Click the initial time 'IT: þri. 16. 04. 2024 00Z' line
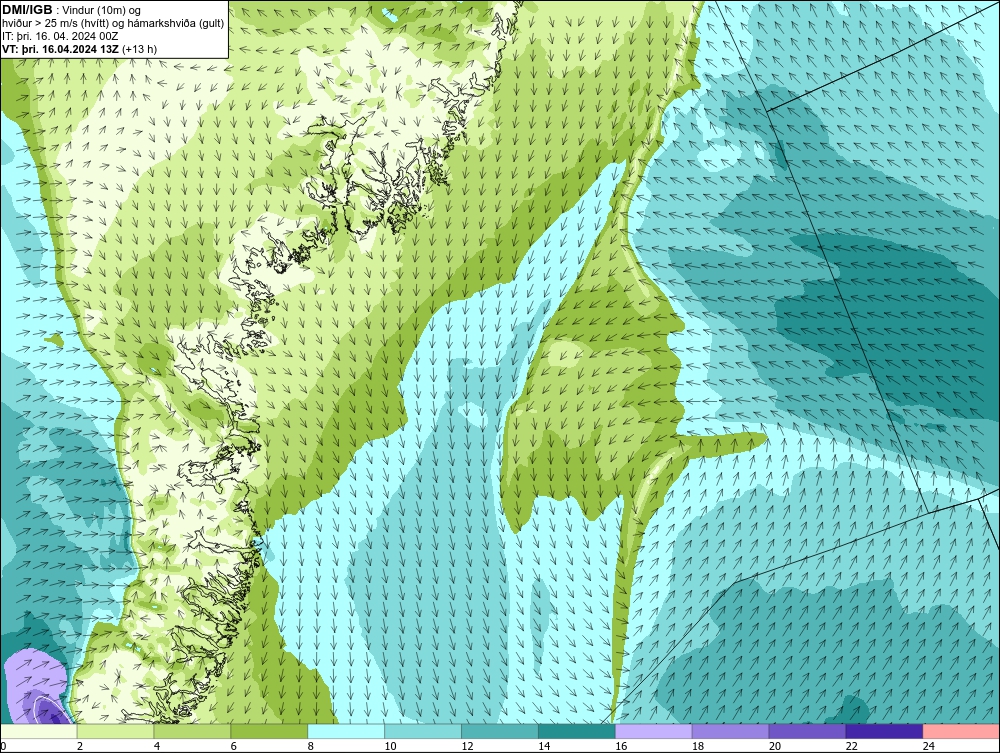 [x=60, y=36]
